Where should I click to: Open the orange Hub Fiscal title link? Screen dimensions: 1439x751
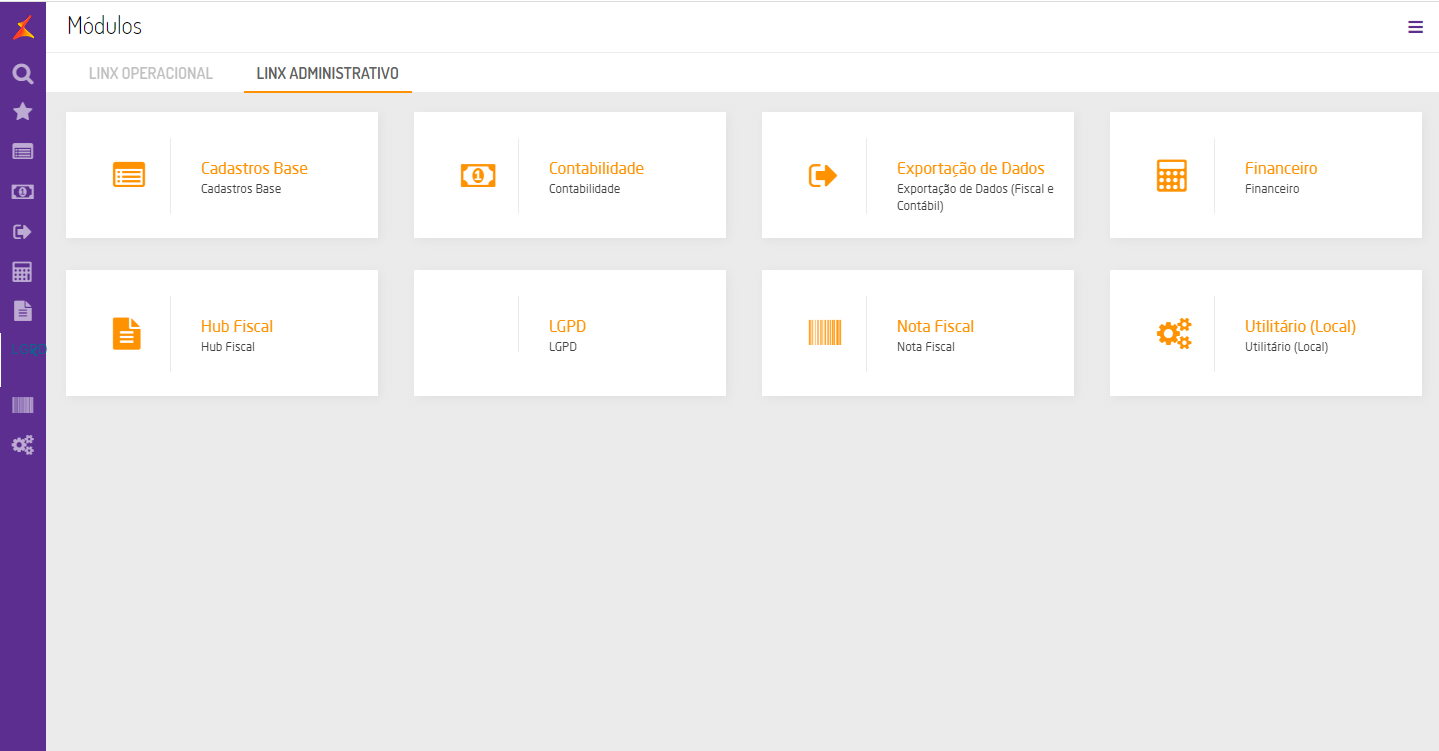[237, 326]
